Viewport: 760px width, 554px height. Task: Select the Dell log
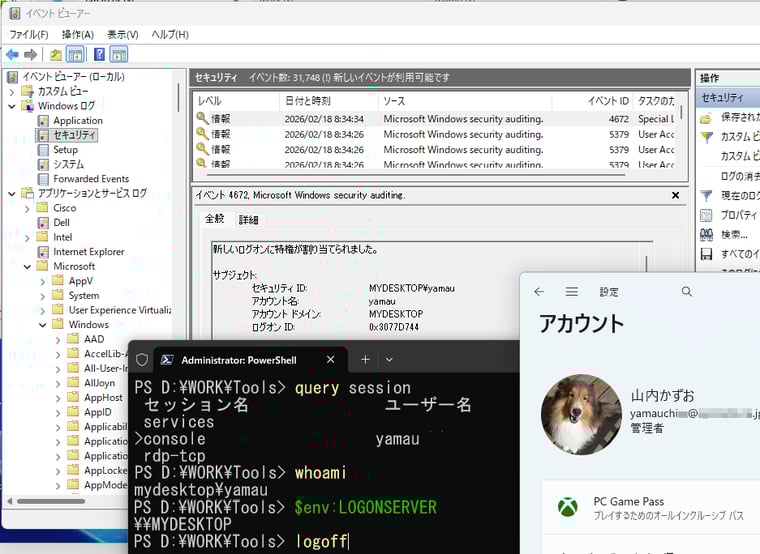[61, 222]
